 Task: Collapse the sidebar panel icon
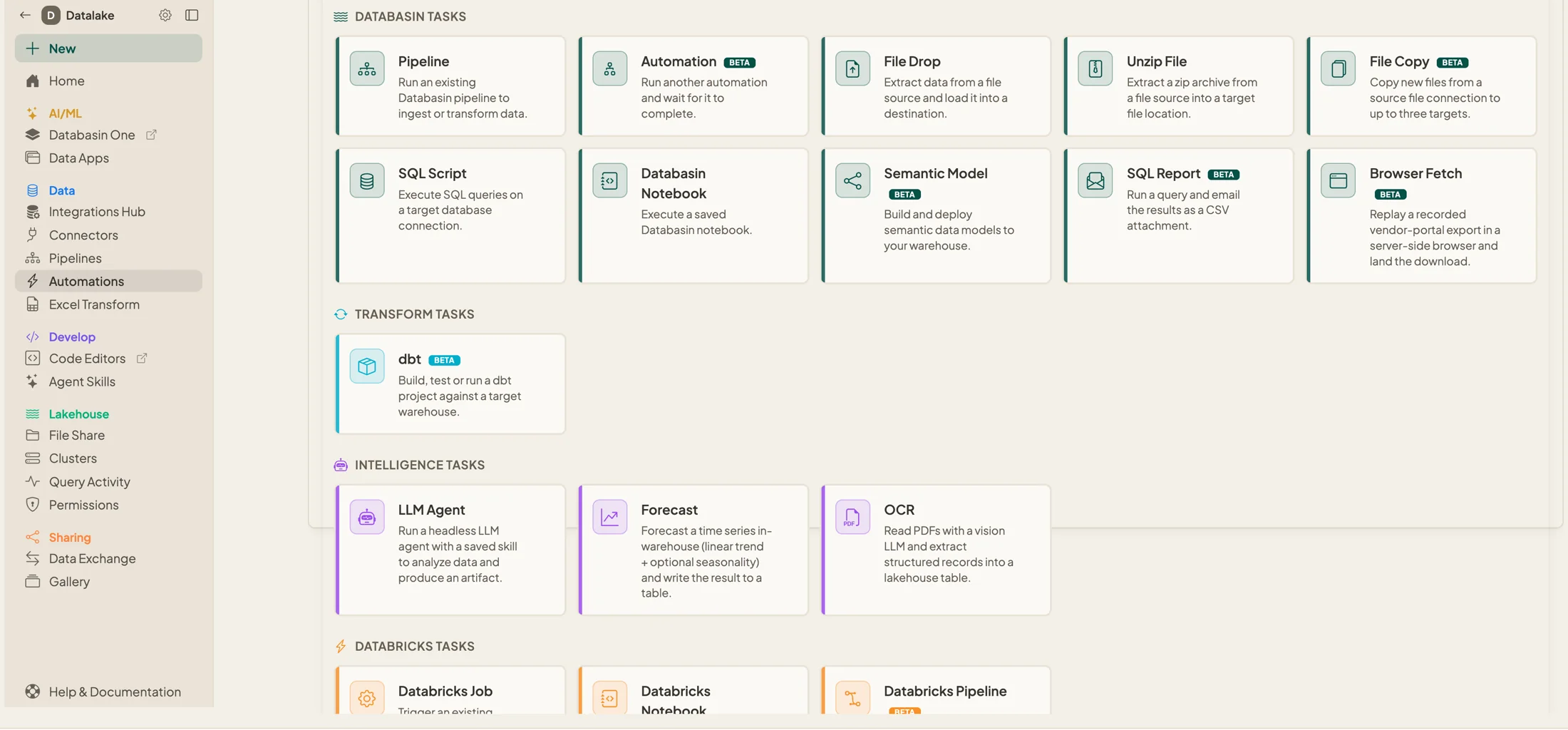pyautogui.click(x=192, y=15)
